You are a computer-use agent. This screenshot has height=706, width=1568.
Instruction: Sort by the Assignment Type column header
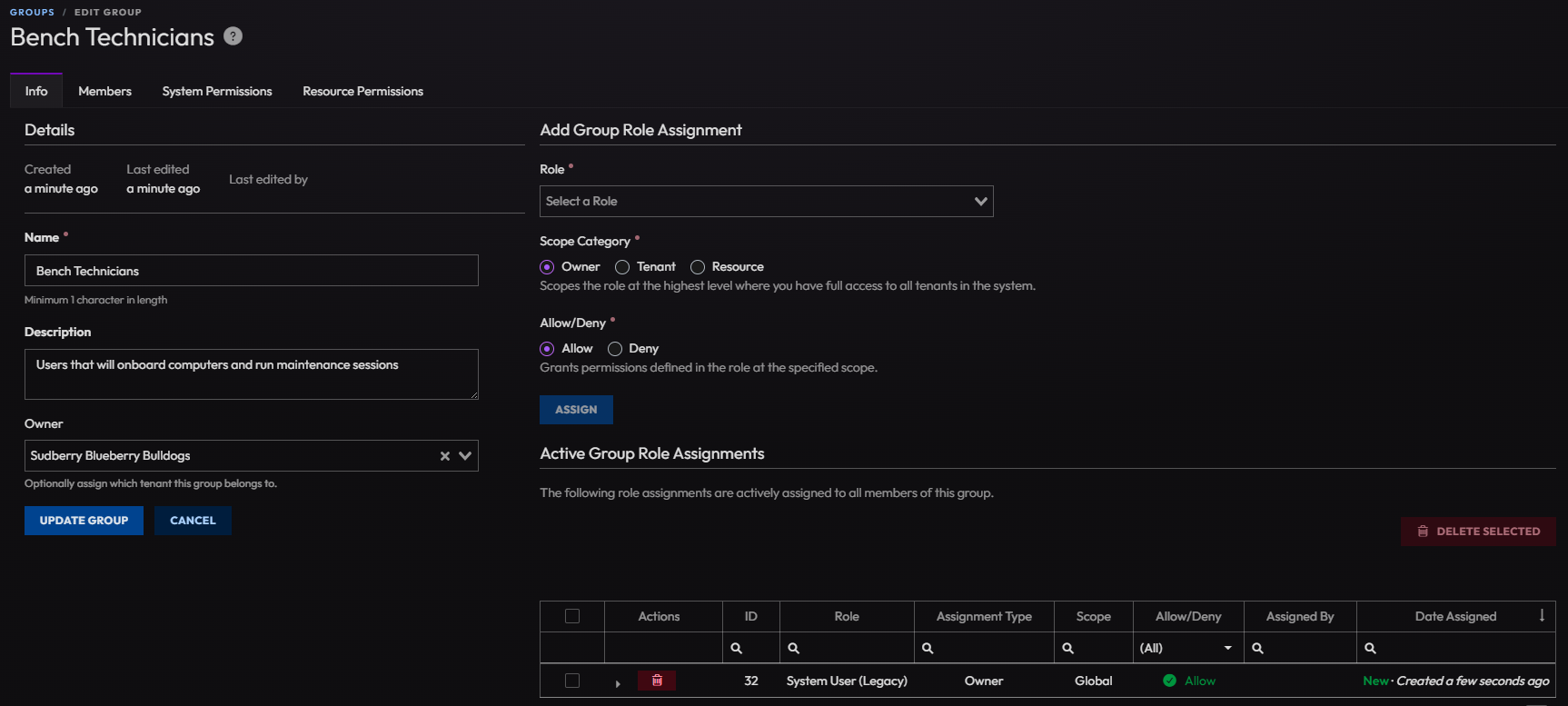click(x=984, y=616)
